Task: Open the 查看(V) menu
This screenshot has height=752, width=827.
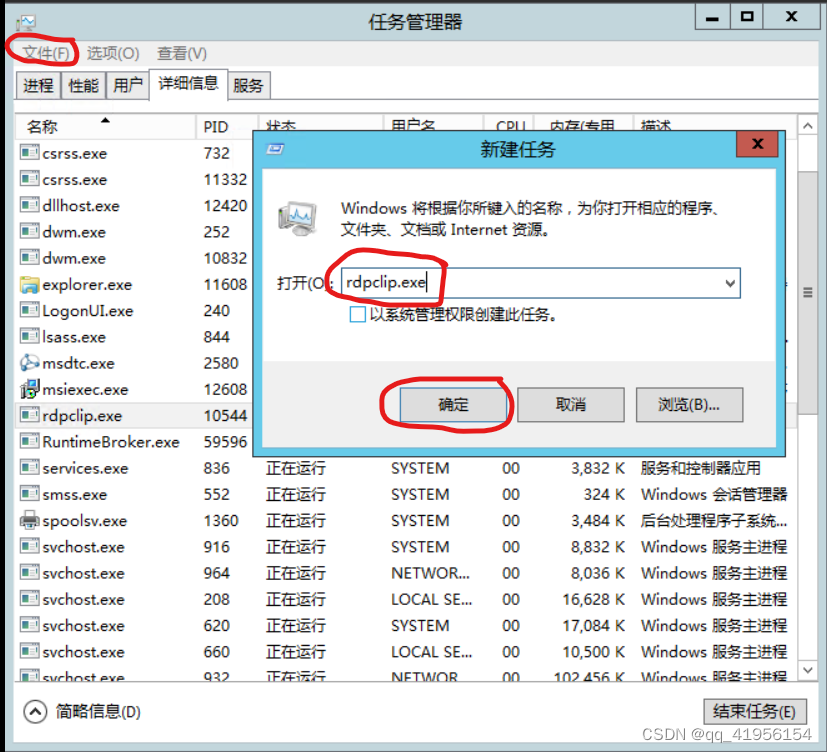Action: click(x=182, y=53)
